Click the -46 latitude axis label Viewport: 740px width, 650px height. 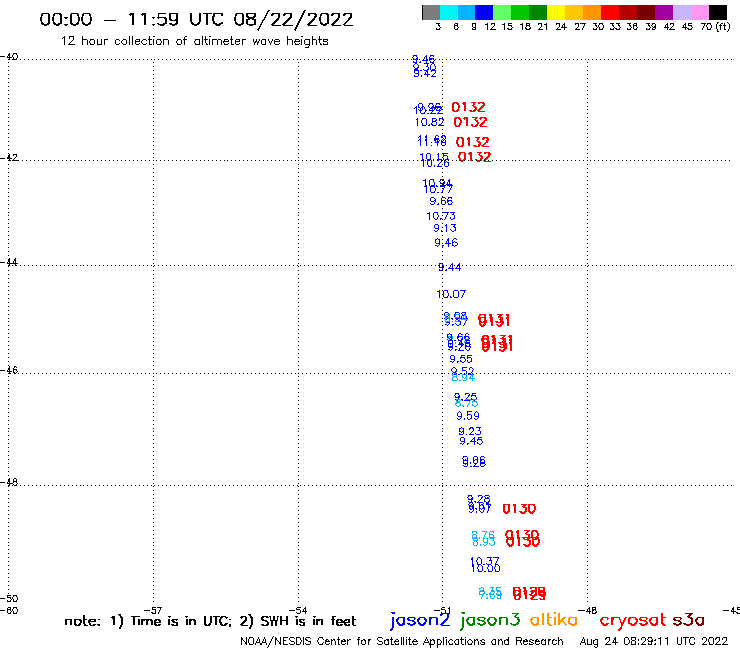tap(9, 370)
